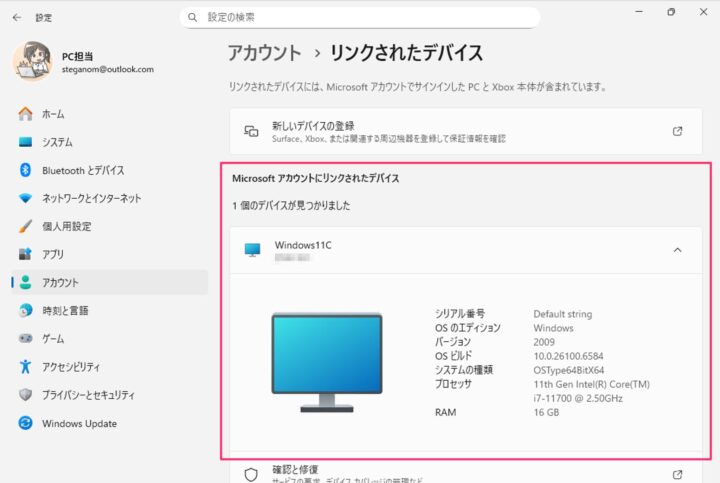Click the network Wi-Fi icon
Image resolution: width=720 pixels, height=483 pixels.
tap(26, 198)
